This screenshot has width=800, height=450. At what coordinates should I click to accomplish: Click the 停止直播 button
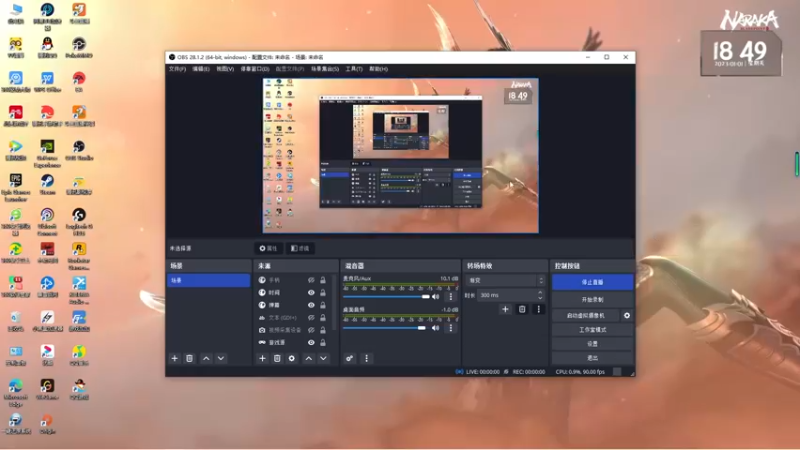592,282
